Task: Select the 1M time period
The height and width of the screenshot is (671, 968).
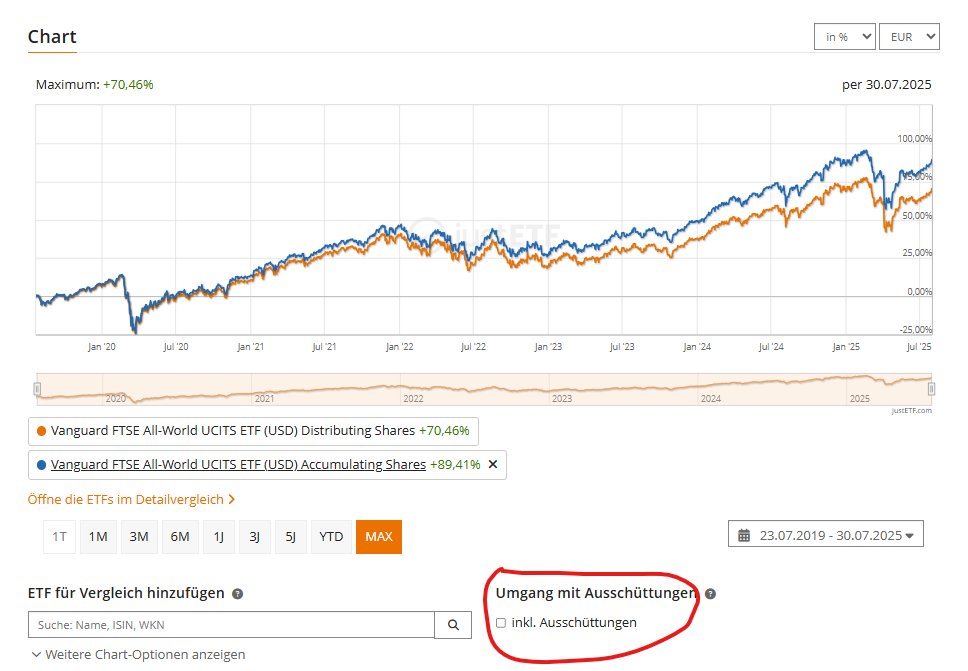Action: click(x=98, y=537)
